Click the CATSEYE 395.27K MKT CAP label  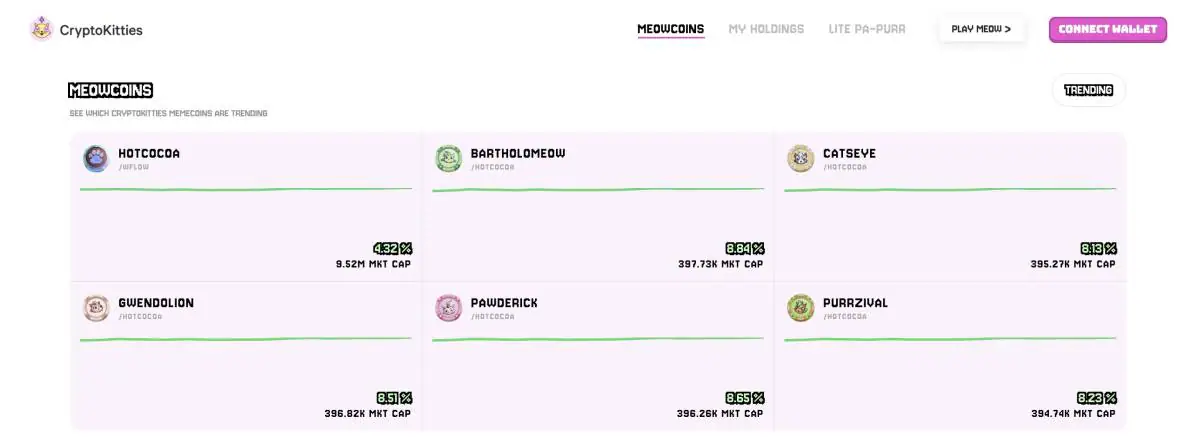pos(1073,265)
